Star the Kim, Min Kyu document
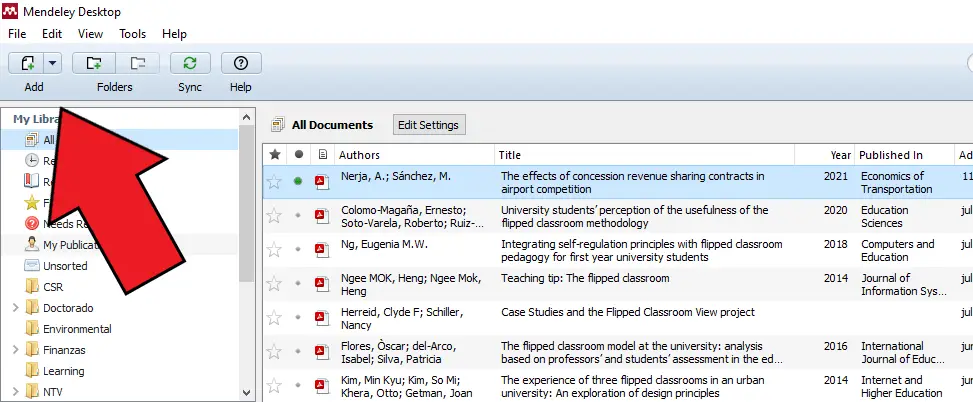This screenshot has height=402, width=973. point(274,386)
